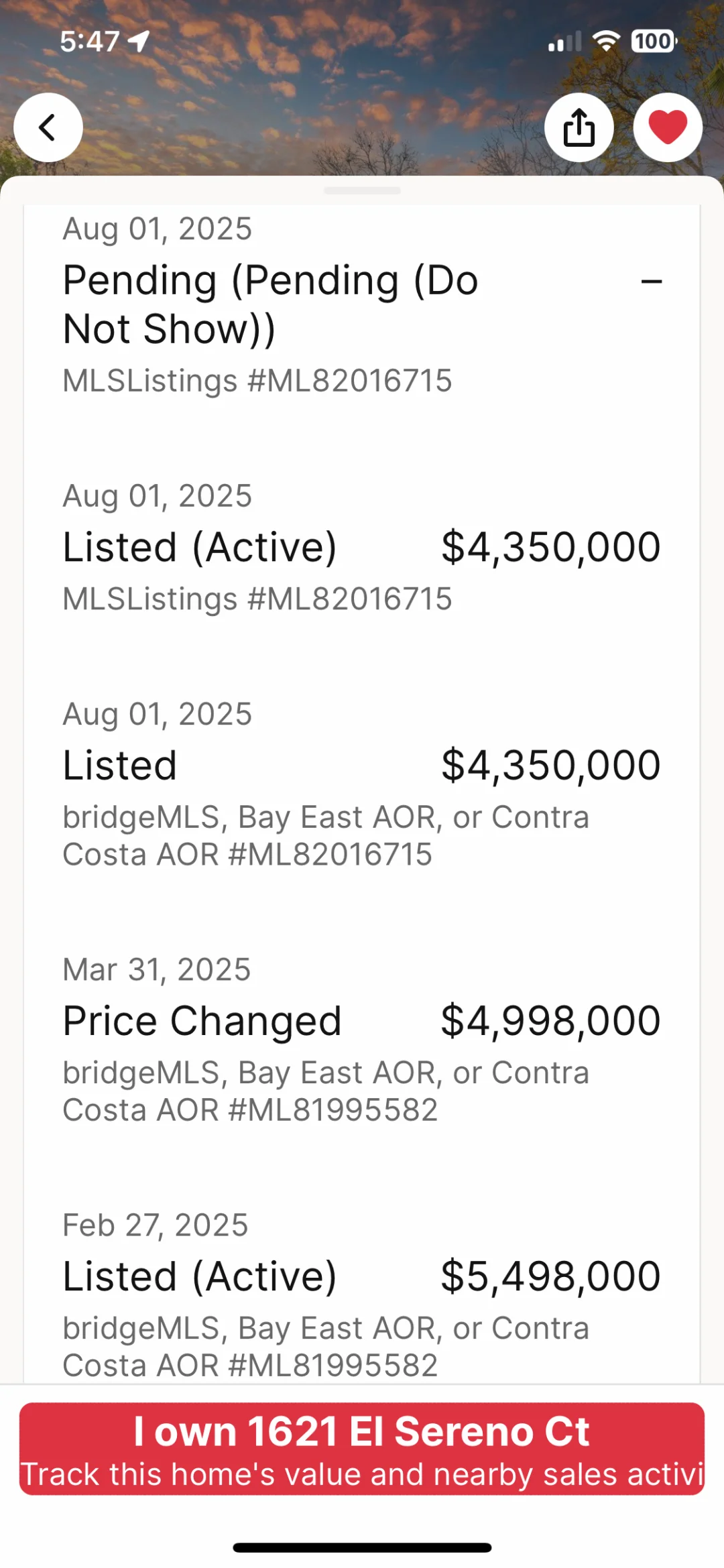Tap the Feb 27, 2025 date label

coord(156,1225)
